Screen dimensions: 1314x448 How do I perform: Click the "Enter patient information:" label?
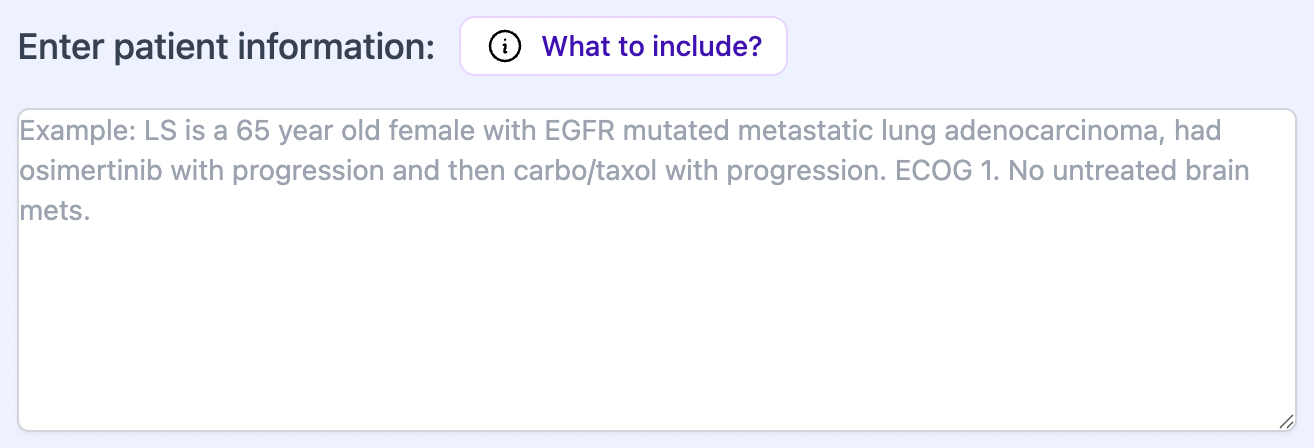pyautogui.click(x=227, y=47)
